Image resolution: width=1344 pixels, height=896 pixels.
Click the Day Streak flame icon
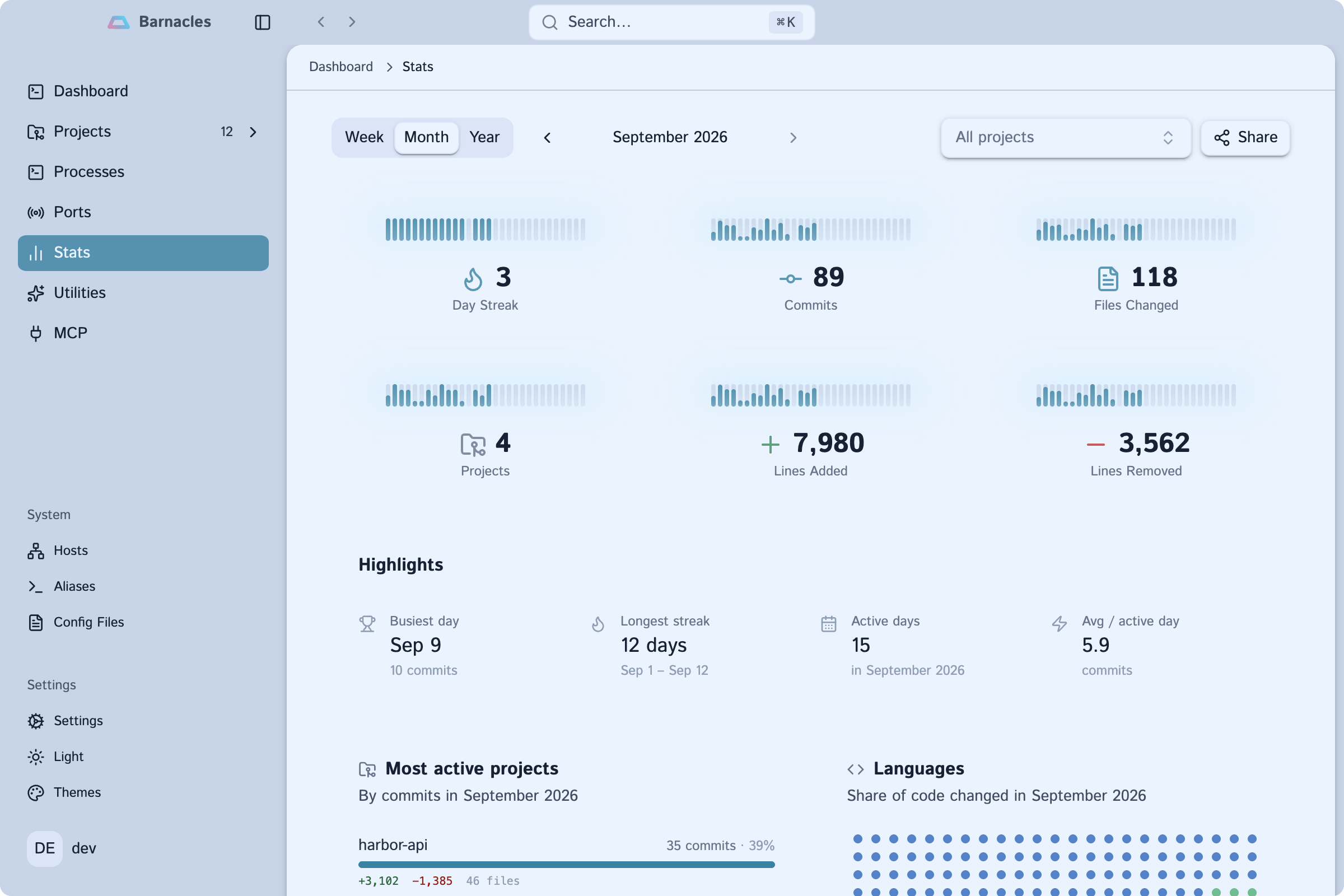pos(473,279)
